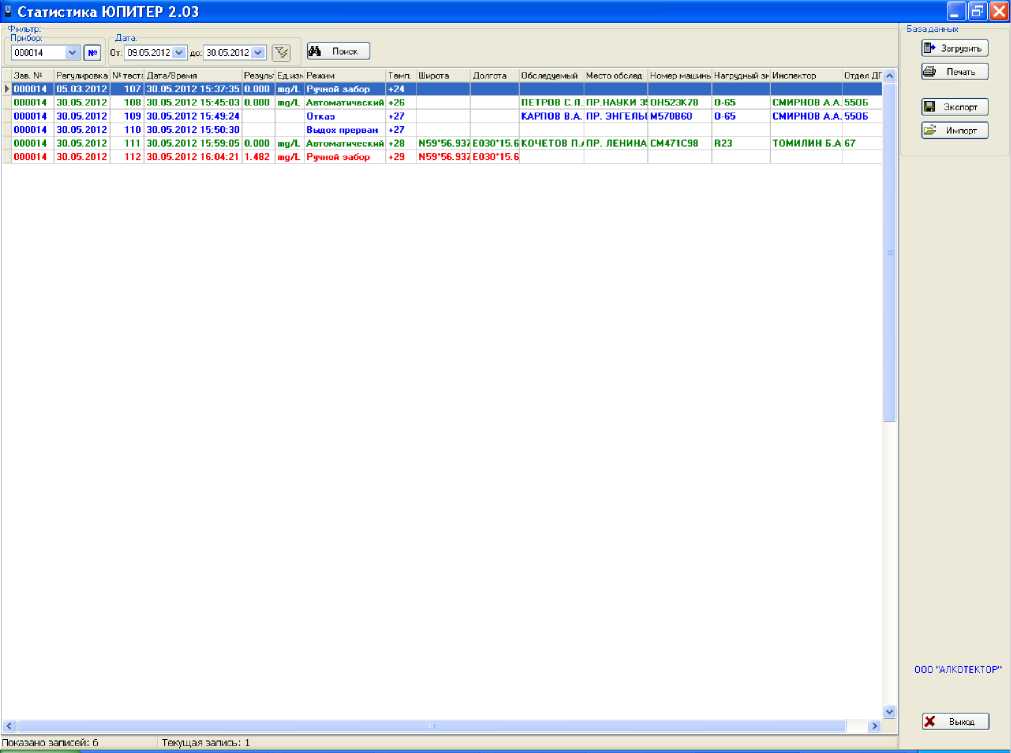Click the Экспорт button

click(x=954, y=107)
